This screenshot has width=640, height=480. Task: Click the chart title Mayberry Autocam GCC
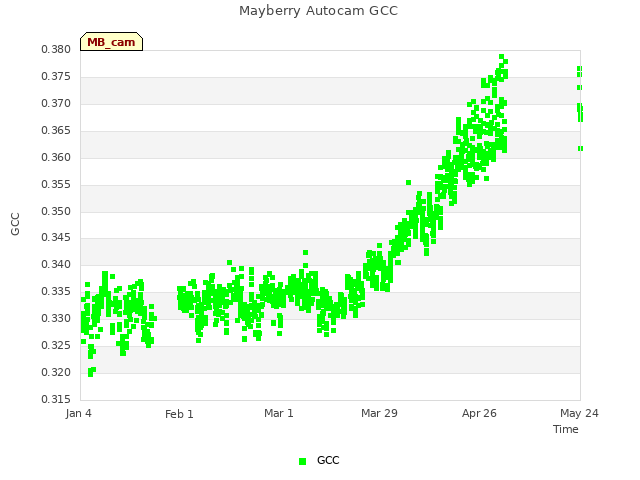coord(318,11)
